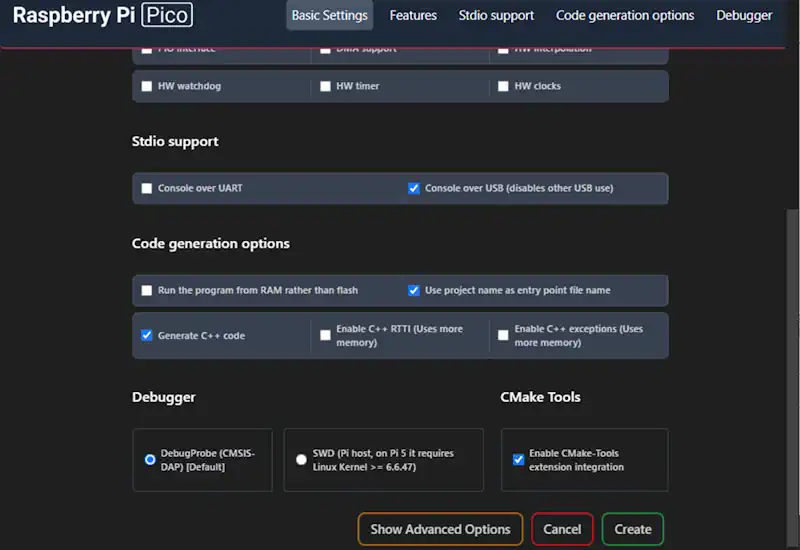Click the page vertical scrollbar

point(792,378)
